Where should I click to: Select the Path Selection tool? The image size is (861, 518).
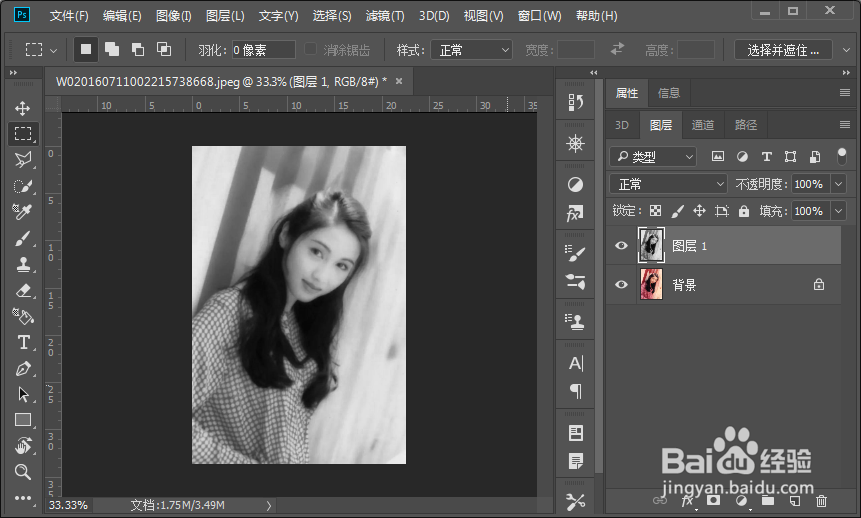[x=23, y=394]
